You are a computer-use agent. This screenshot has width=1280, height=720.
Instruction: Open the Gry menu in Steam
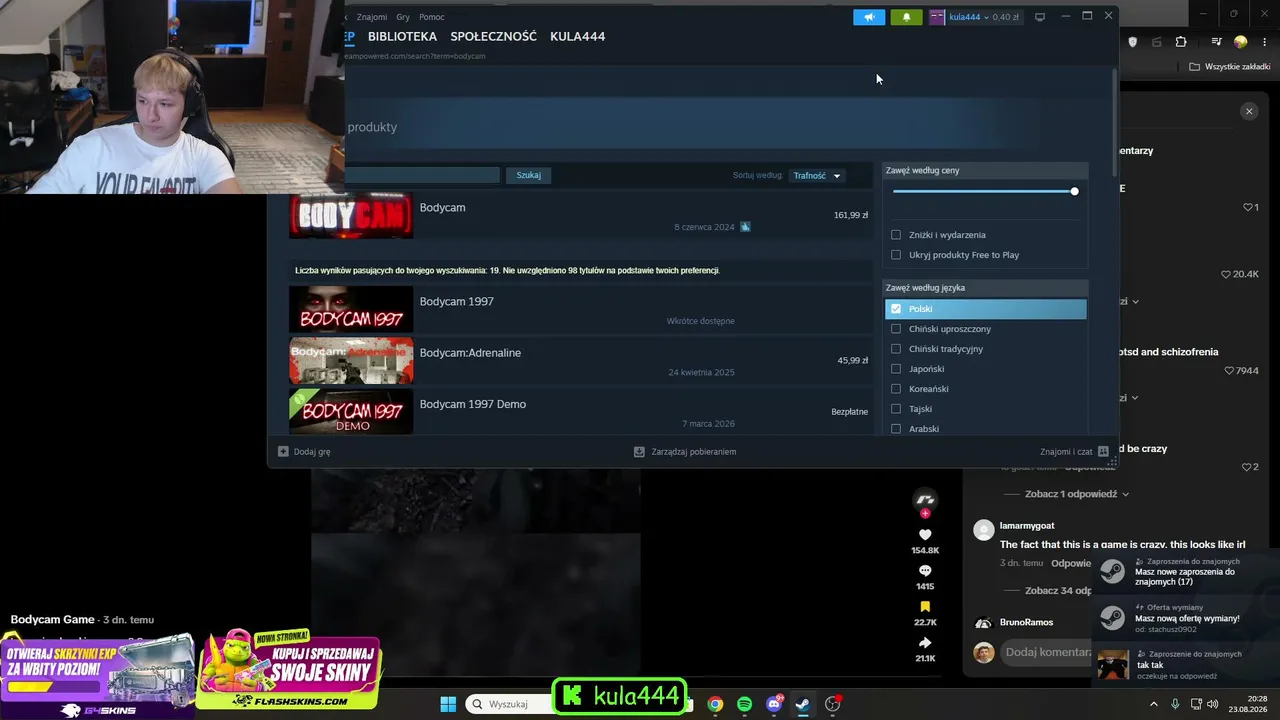(403, 17)
